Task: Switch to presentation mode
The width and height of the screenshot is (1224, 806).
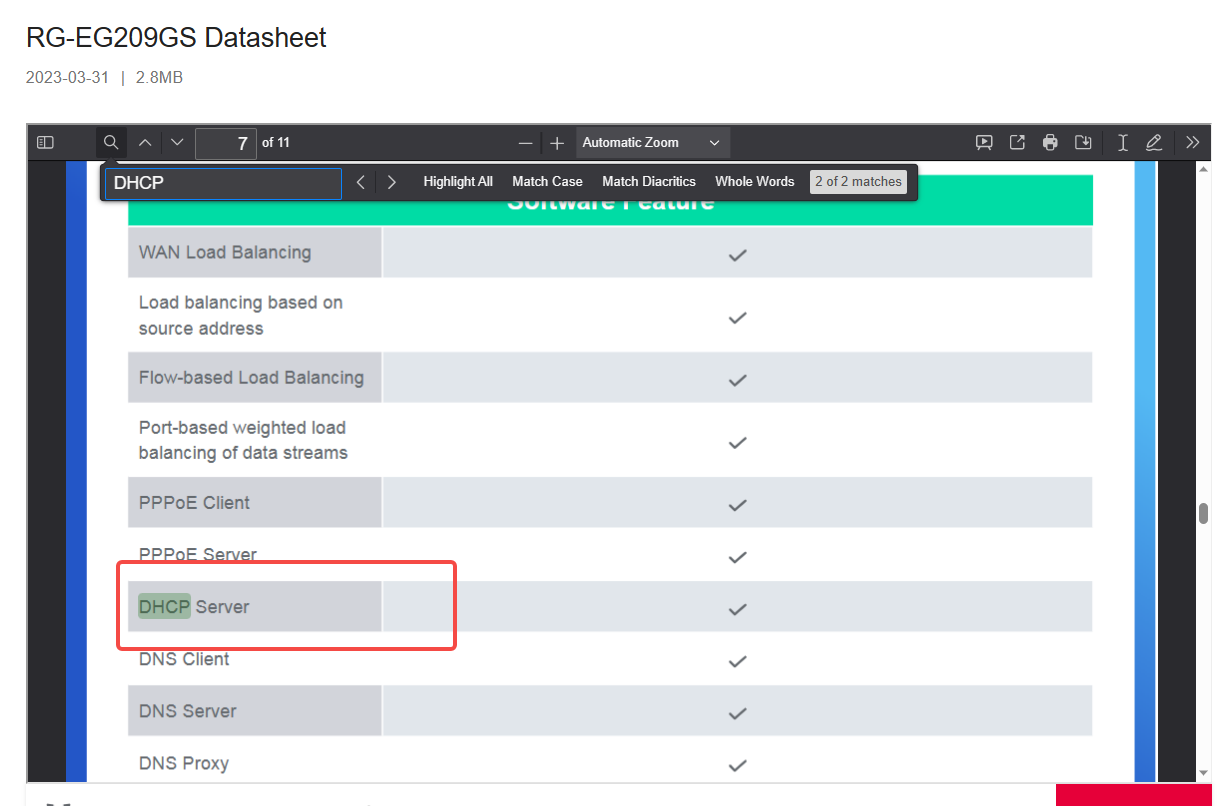Action: click(x=984, y=143)
